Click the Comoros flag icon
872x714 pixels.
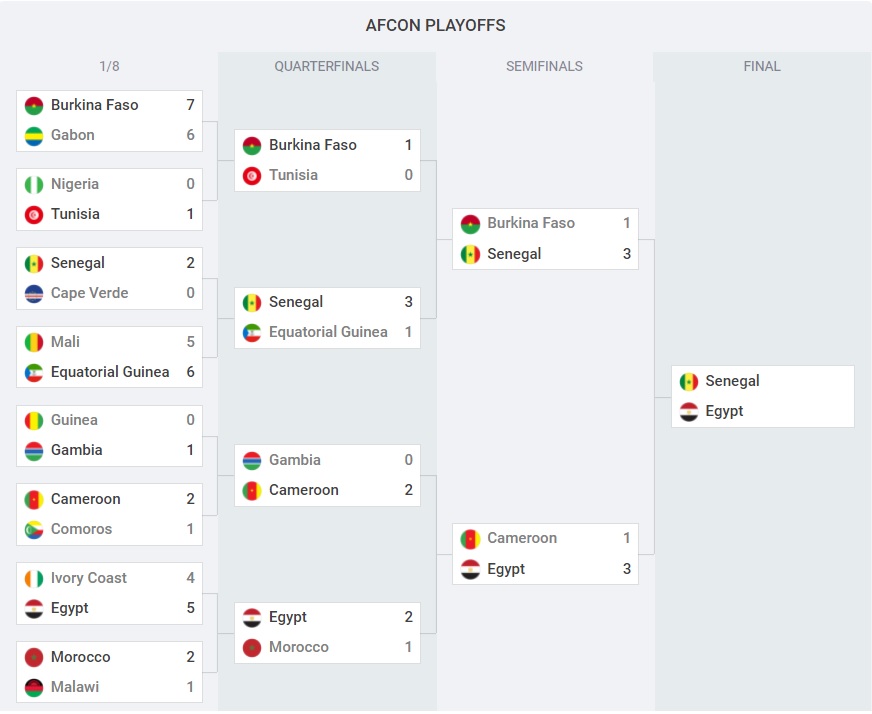point(34,529)
